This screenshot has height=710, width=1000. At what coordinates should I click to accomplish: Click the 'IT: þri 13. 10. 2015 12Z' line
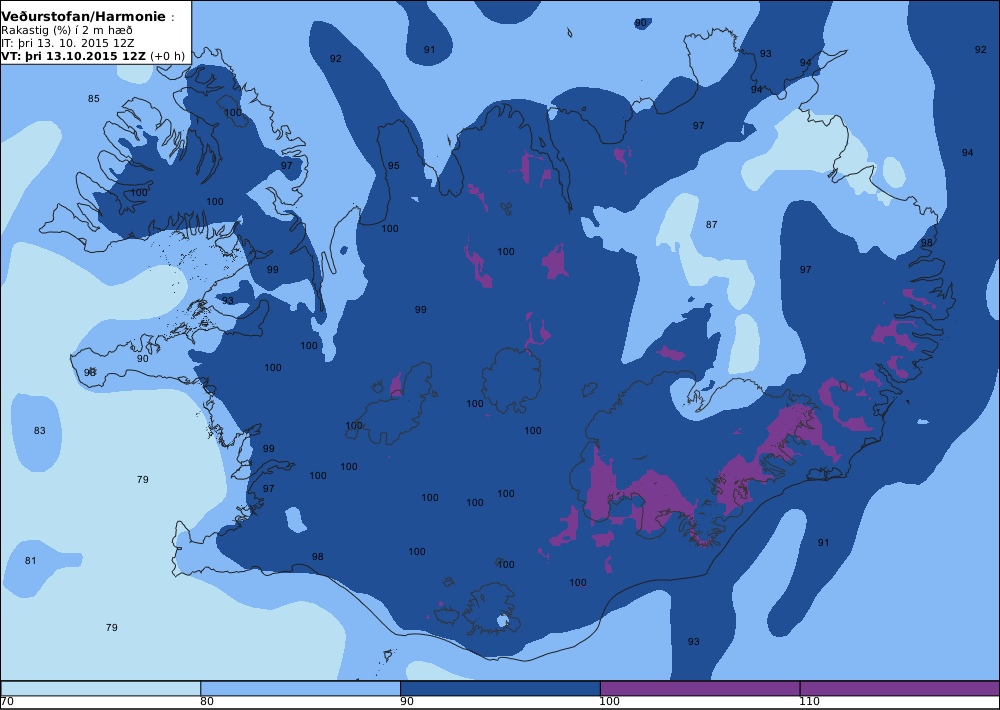[x=68, y=43]
